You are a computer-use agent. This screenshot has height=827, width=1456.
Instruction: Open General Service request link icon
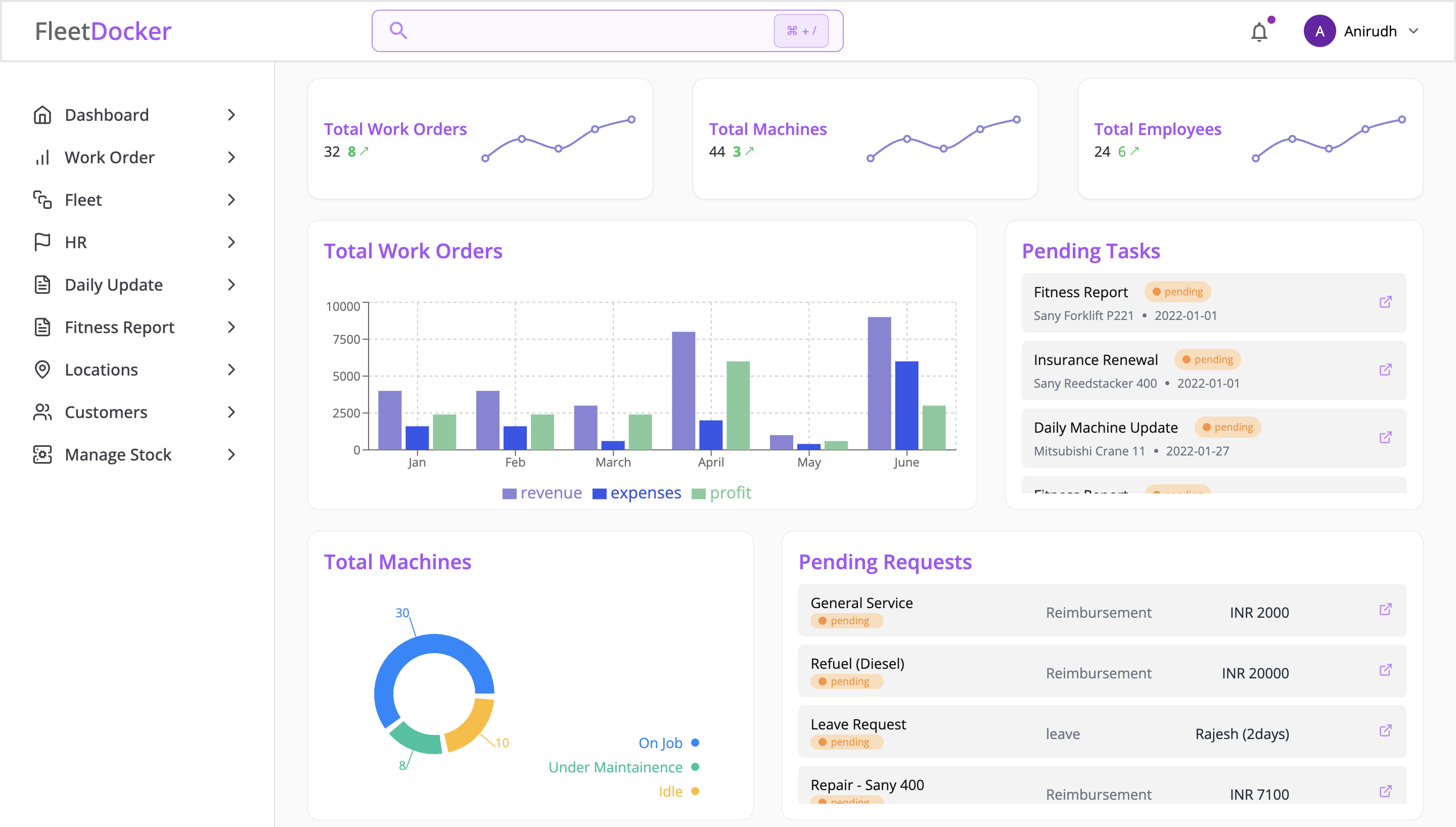[x=1385, y=610]
